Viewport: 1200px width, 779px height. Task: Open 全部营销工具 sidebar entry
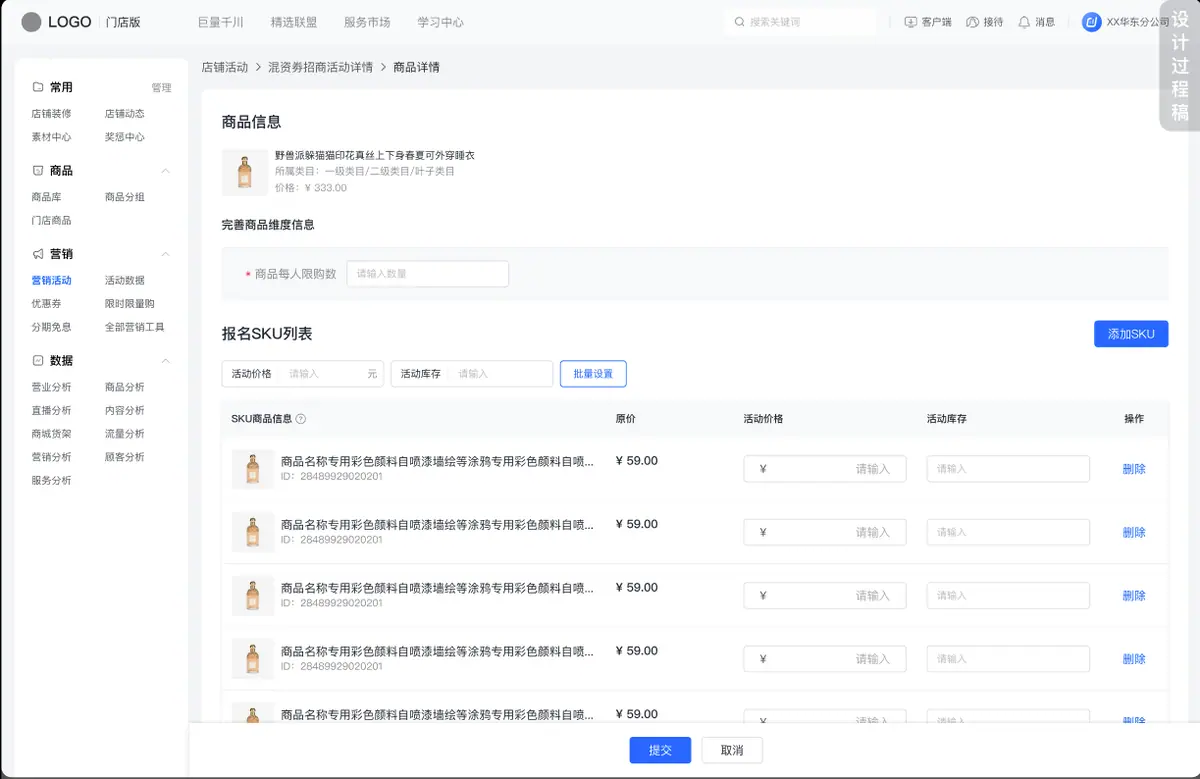pos(135,327)
